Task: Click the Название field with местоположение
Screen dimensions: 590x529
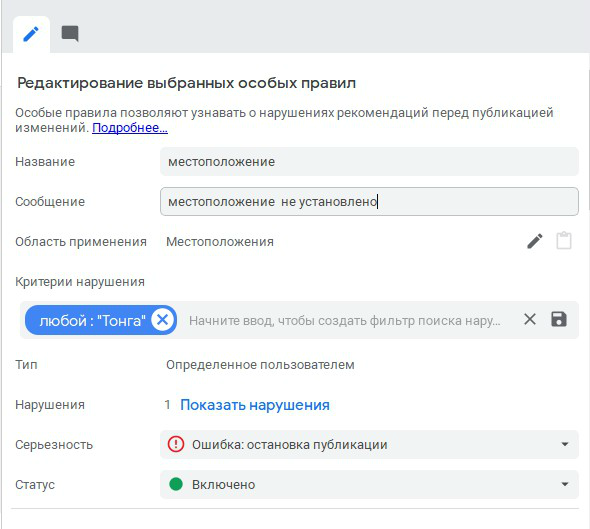Action: 369,162
